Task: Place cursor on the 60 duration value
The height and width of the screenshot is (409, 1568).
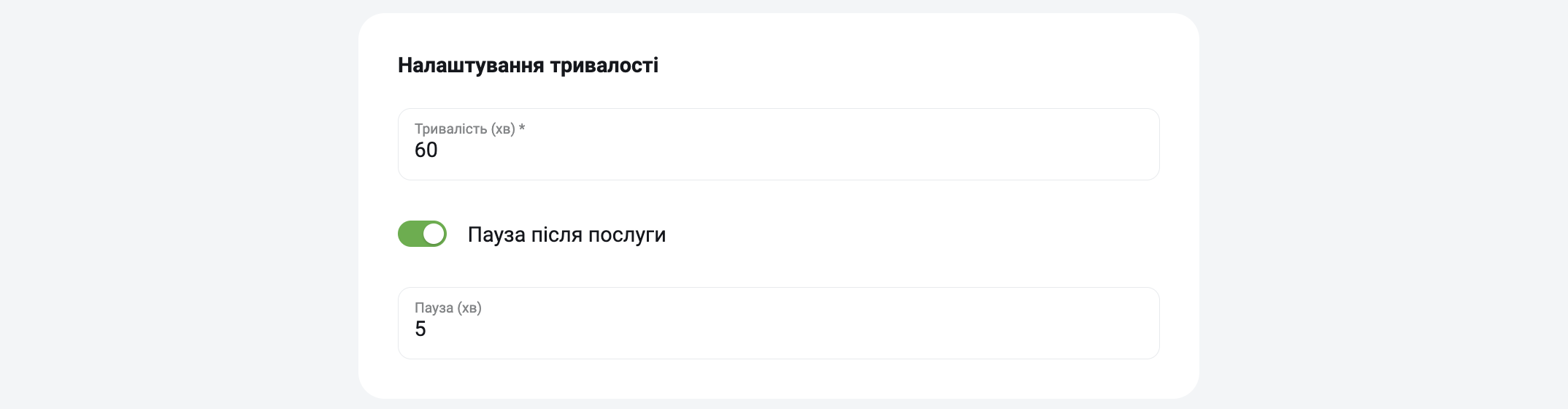Action: pyautogui.click(x=426, y=150)
